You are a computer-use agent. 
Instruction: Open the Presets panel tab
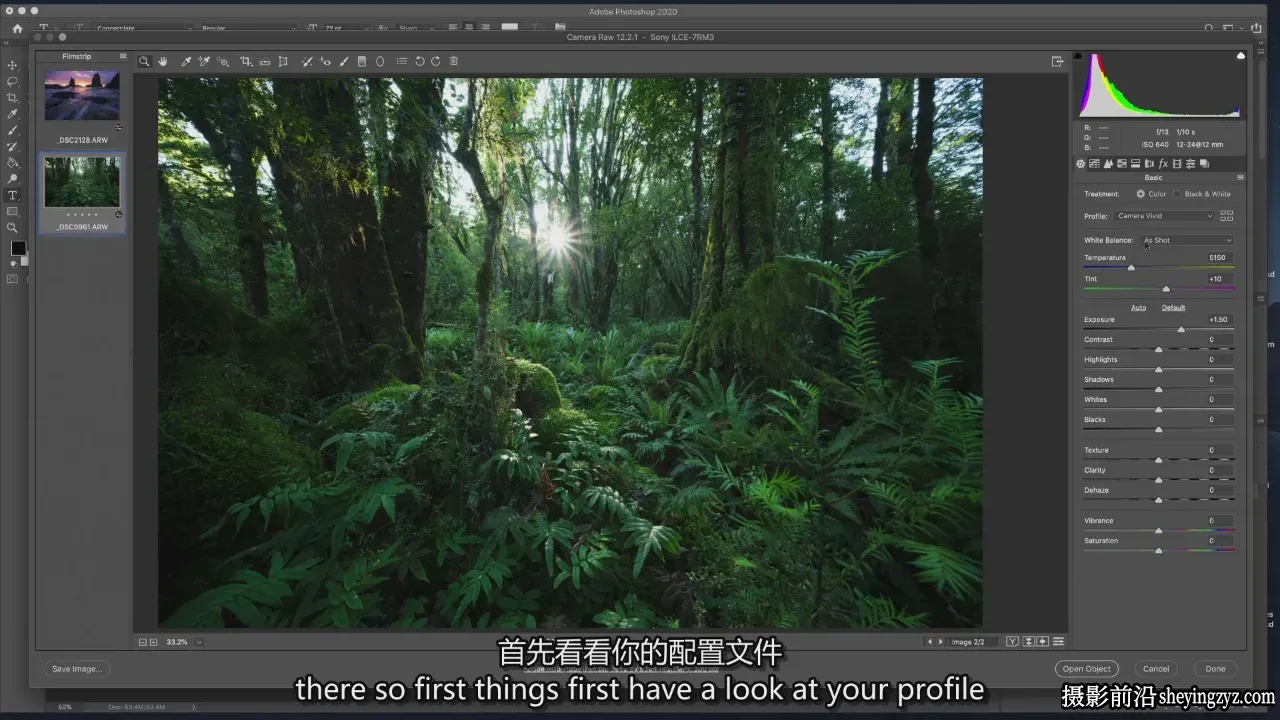[1191, 164]
